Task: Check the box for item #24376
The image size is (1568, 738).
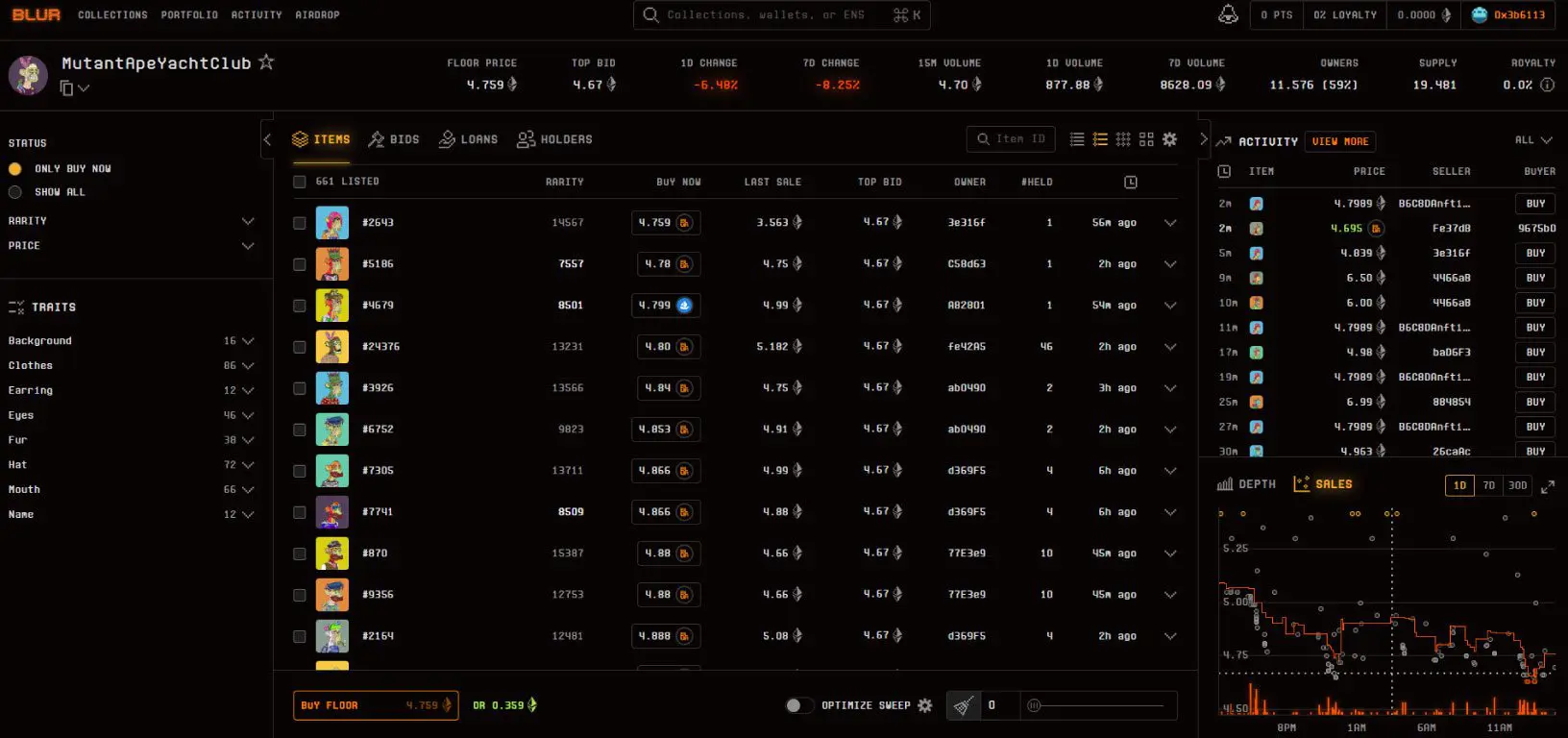Action: [x=300, y=347]
